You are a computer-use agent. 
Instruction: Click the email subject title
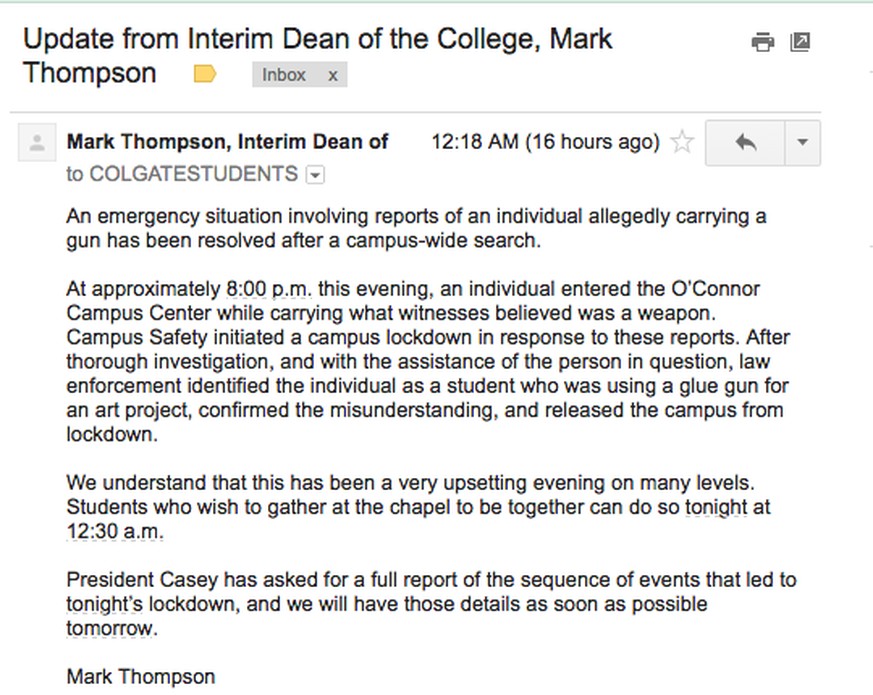[x=317, y=56]
